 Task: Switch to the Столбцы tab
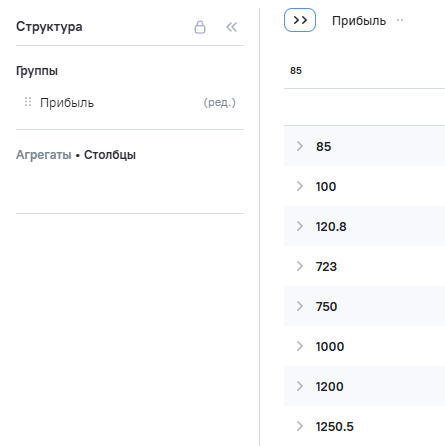[x=110, y=155]
